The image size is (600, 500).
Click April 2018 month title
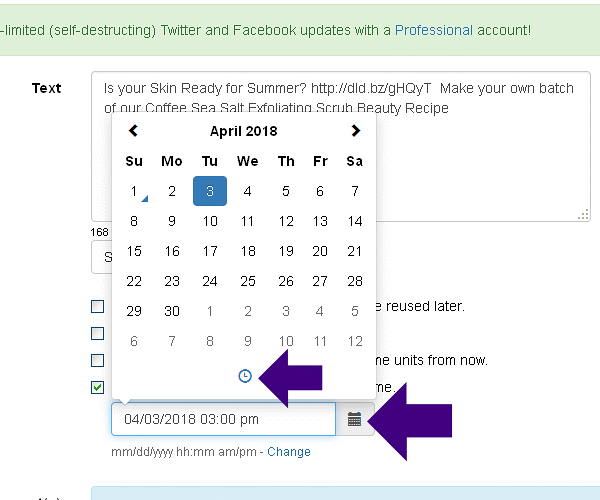pos(244,131)
